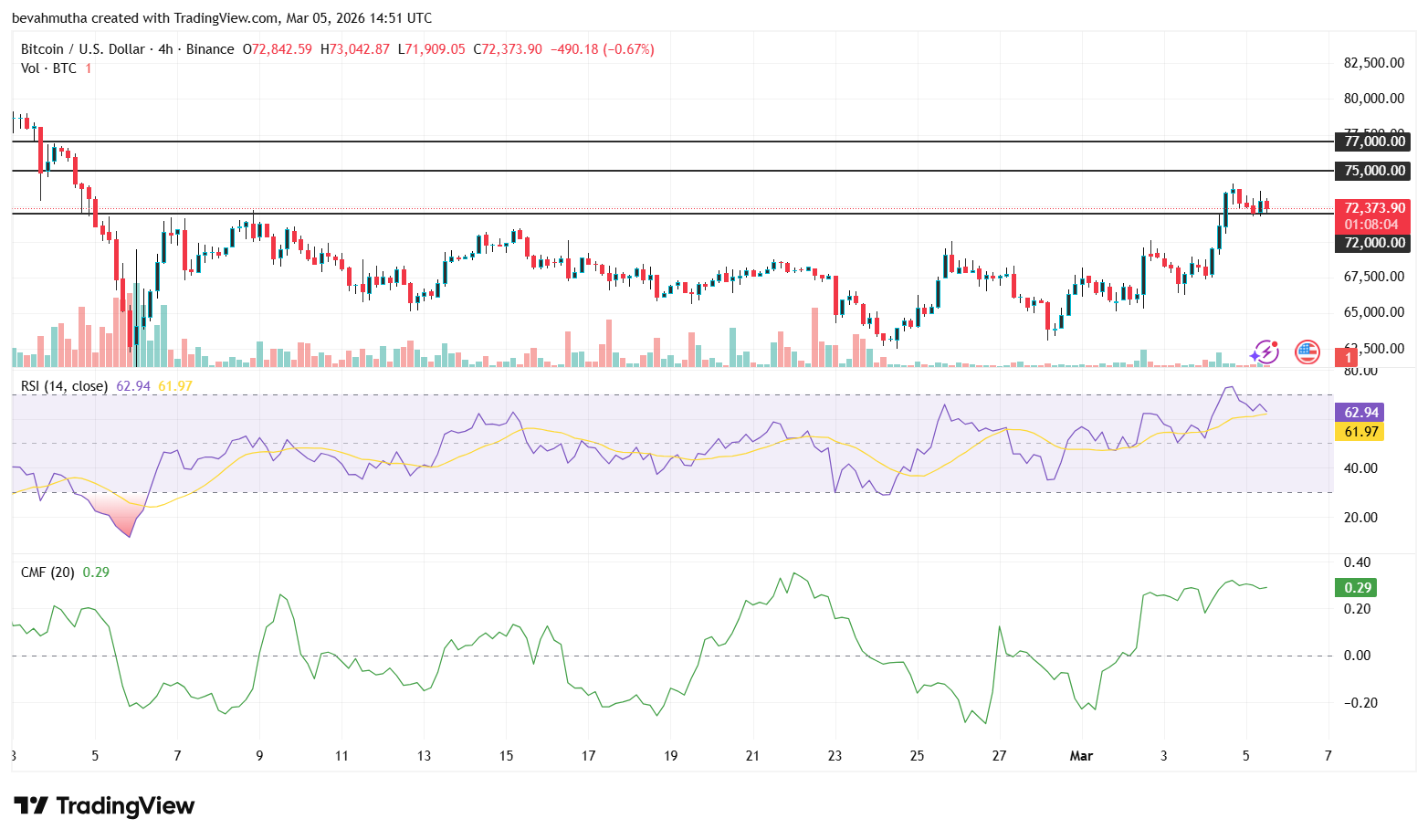Click the yellow RSI average badge 61.97

(x=1360, y=432)
